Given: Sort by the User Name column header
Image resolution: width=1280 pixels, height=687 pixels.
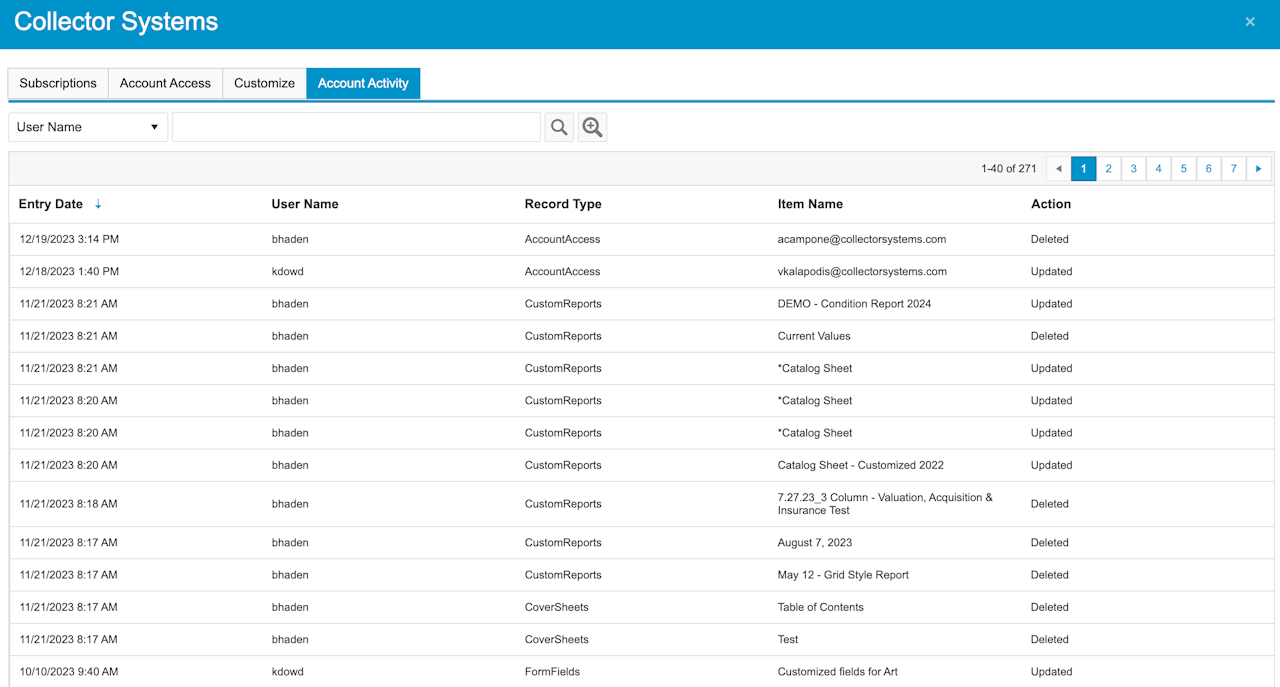Looking at the screenshot, I should pos(305,204).
